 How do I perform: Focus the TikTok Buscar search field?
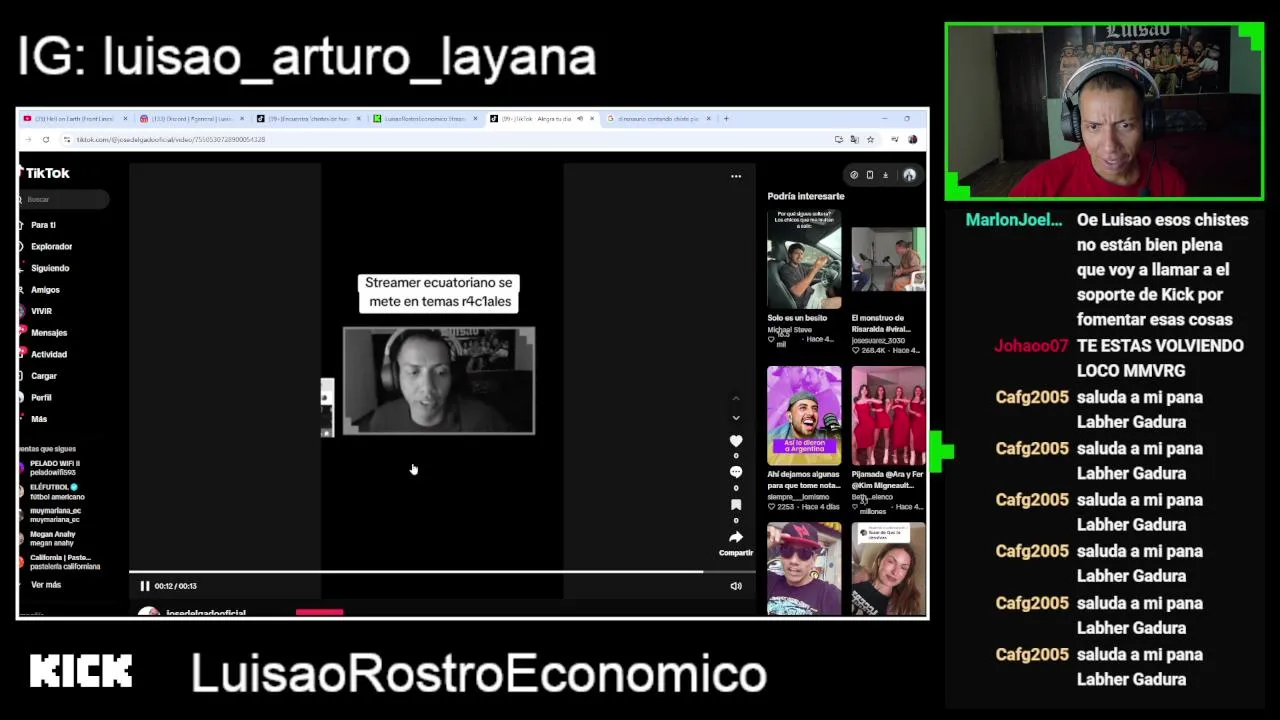click(x=64, y=199)
